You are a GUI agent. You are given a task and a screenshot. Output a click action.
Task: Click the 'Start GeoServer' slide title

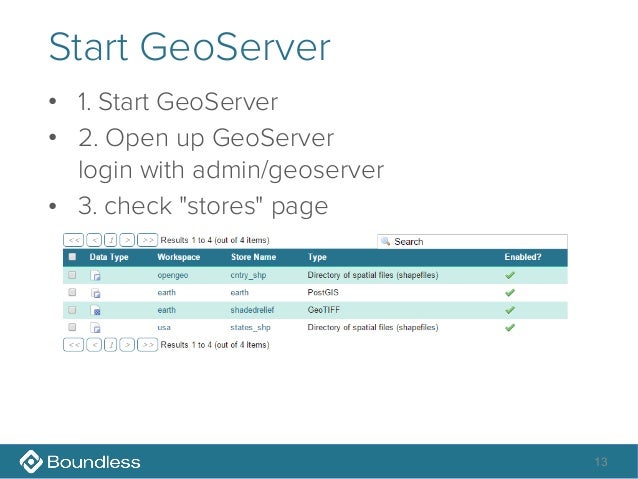[x=189, y=47]
